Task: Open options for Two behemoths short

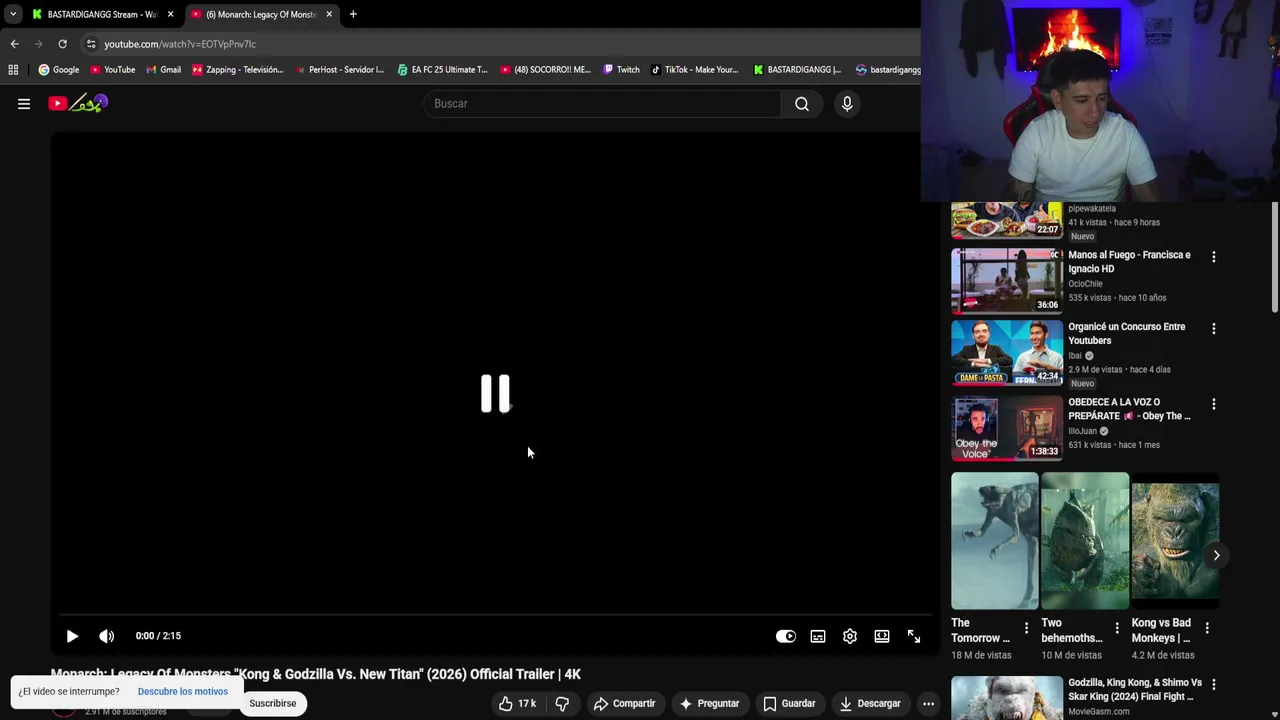Action: (1117, 629)
